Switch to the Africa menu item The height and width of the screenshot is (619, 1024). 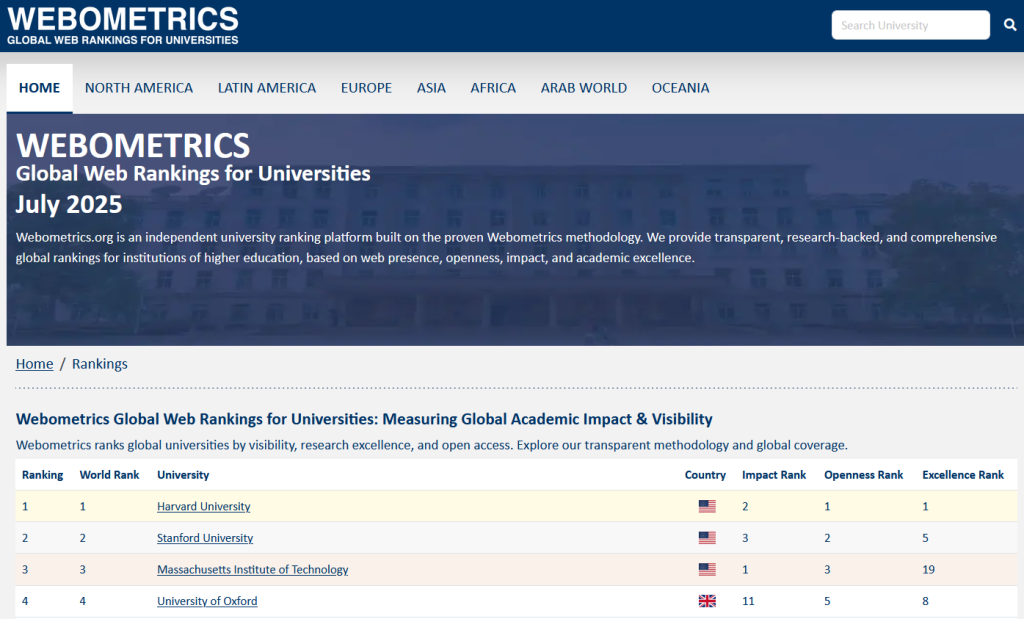click(x=493, y=88)
